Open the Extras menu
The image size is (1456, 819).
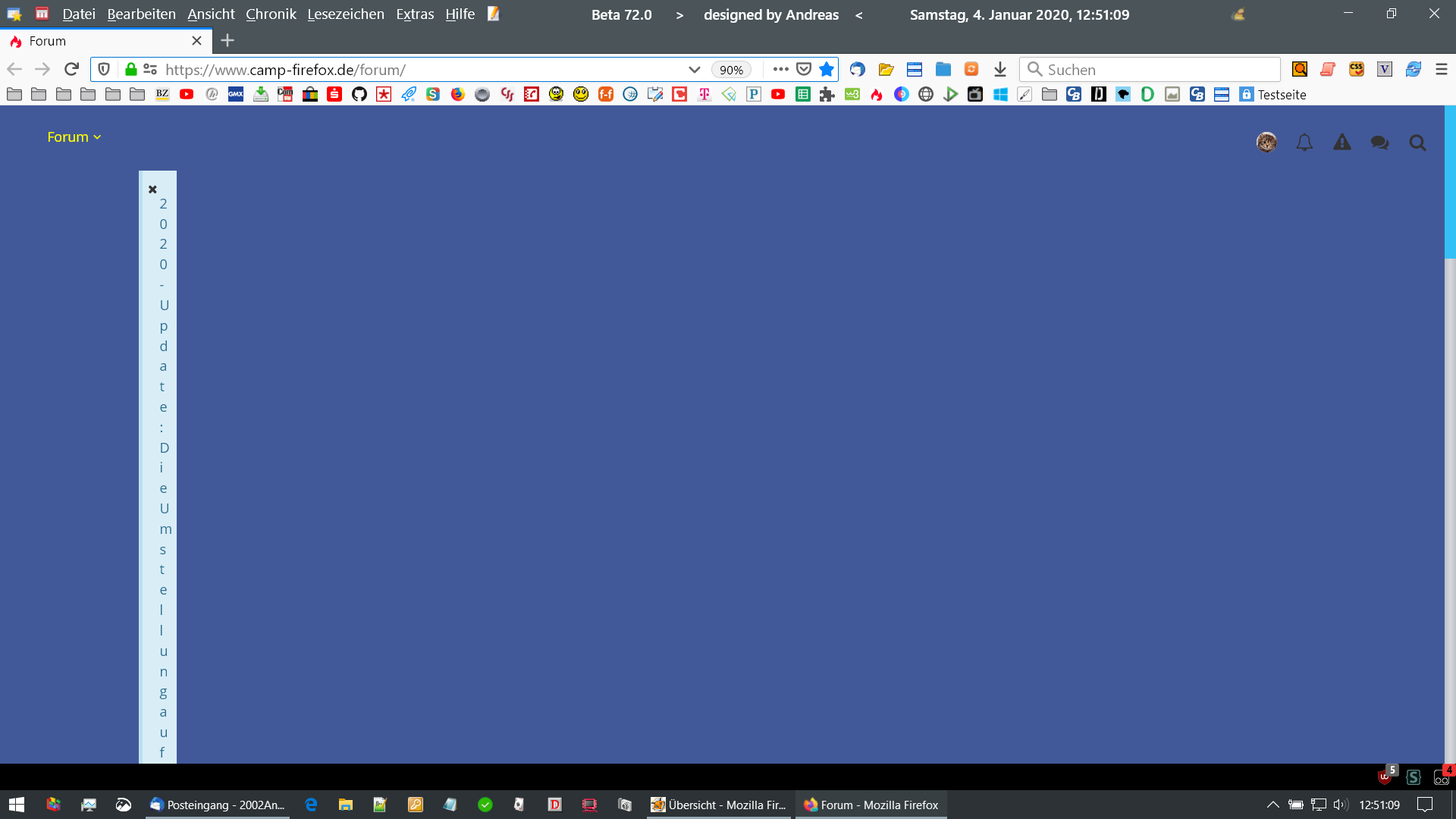click(415, 14)
